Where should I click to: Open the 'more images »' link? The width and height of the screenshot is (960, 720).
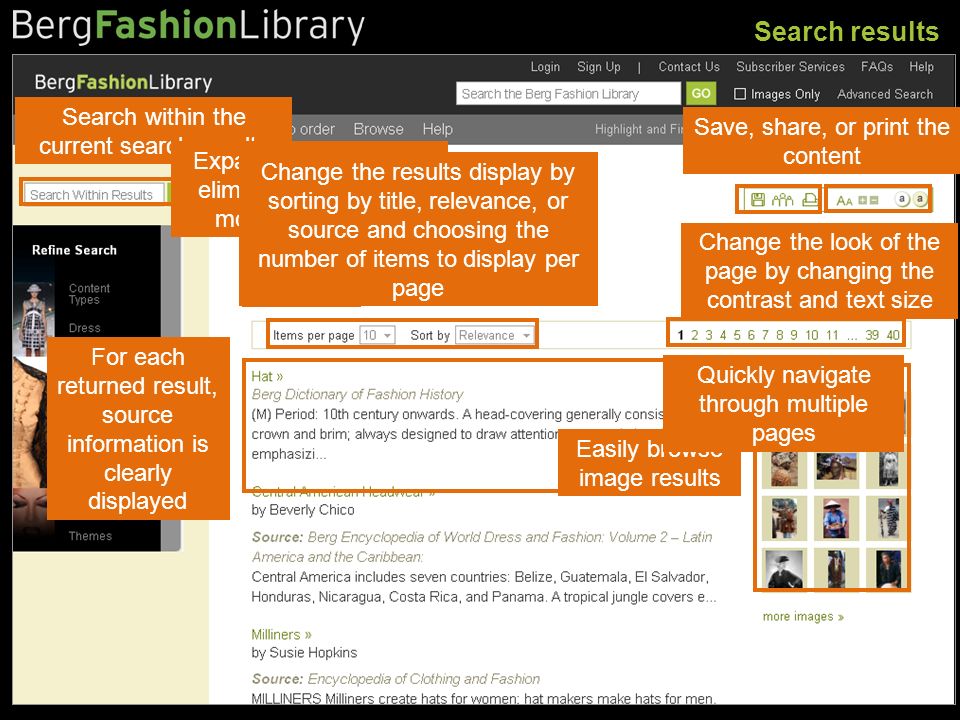pos(803,617)
